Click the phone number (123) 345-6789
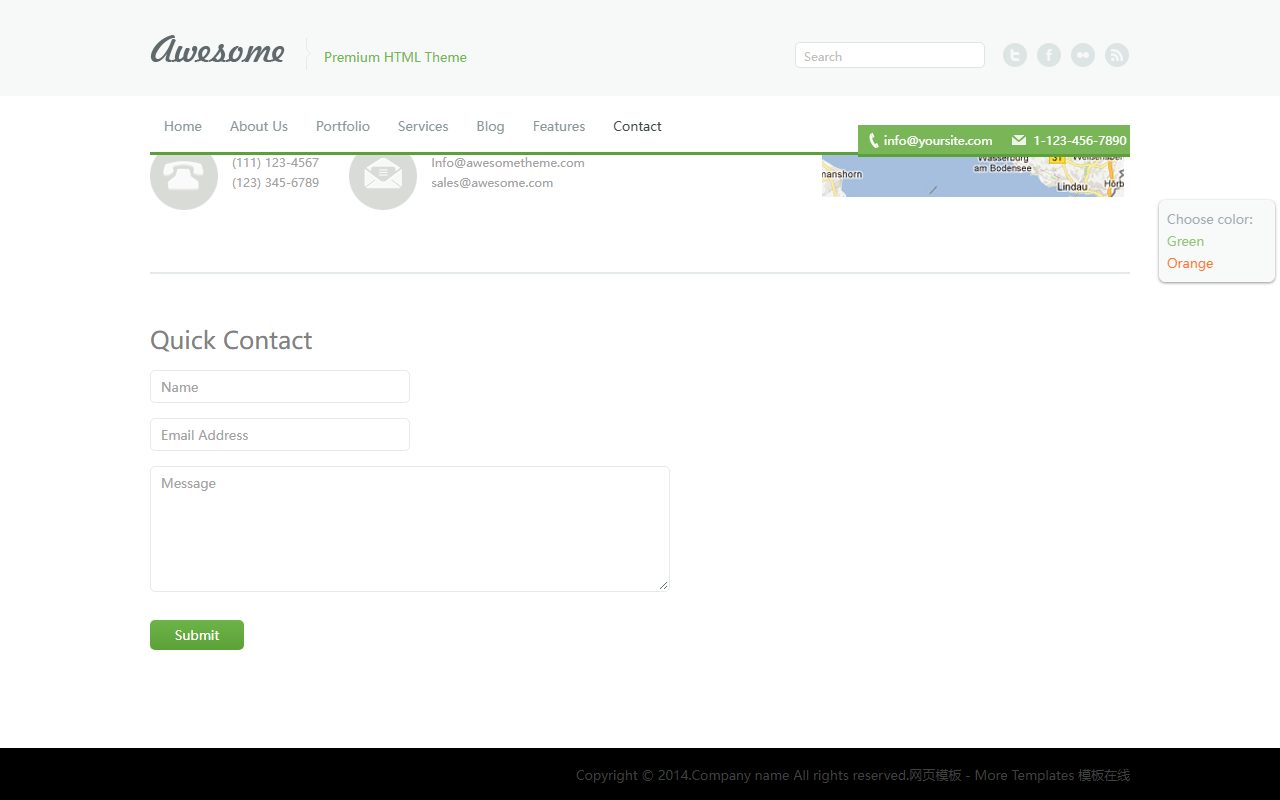This screenshot has width=1280, height=800. [x=275, y=183]
